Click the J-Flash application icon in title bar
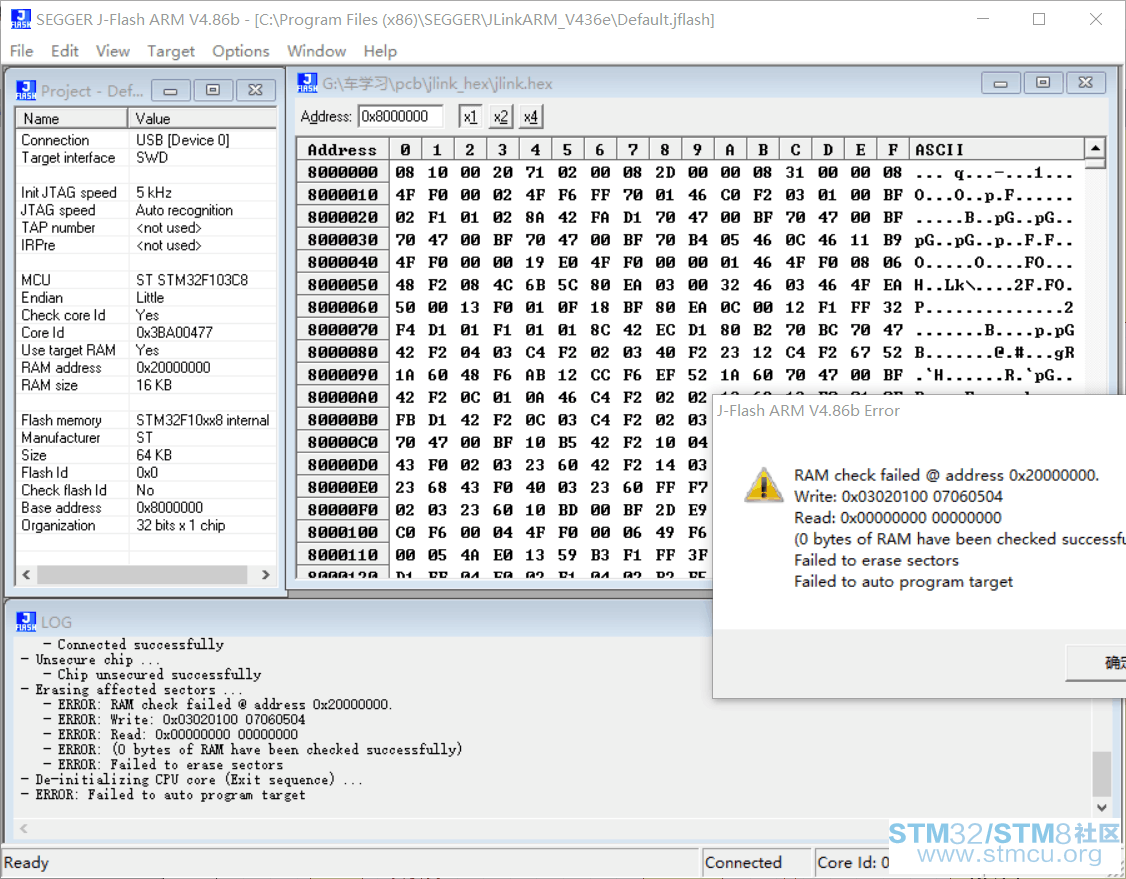Screen dimensions: 1126x879 coord(21,19)
